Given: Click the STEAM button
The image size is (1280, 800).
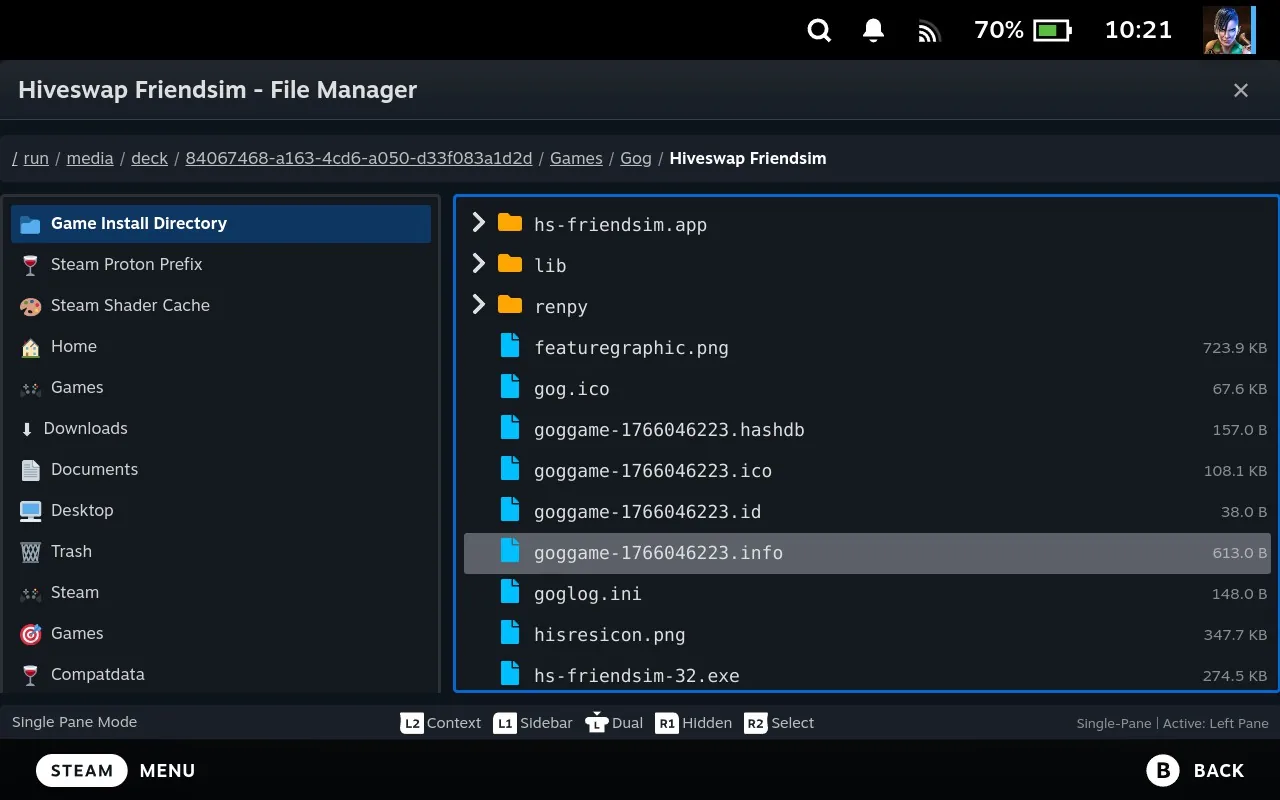Looking at the screenshot, I should point(82,771).
